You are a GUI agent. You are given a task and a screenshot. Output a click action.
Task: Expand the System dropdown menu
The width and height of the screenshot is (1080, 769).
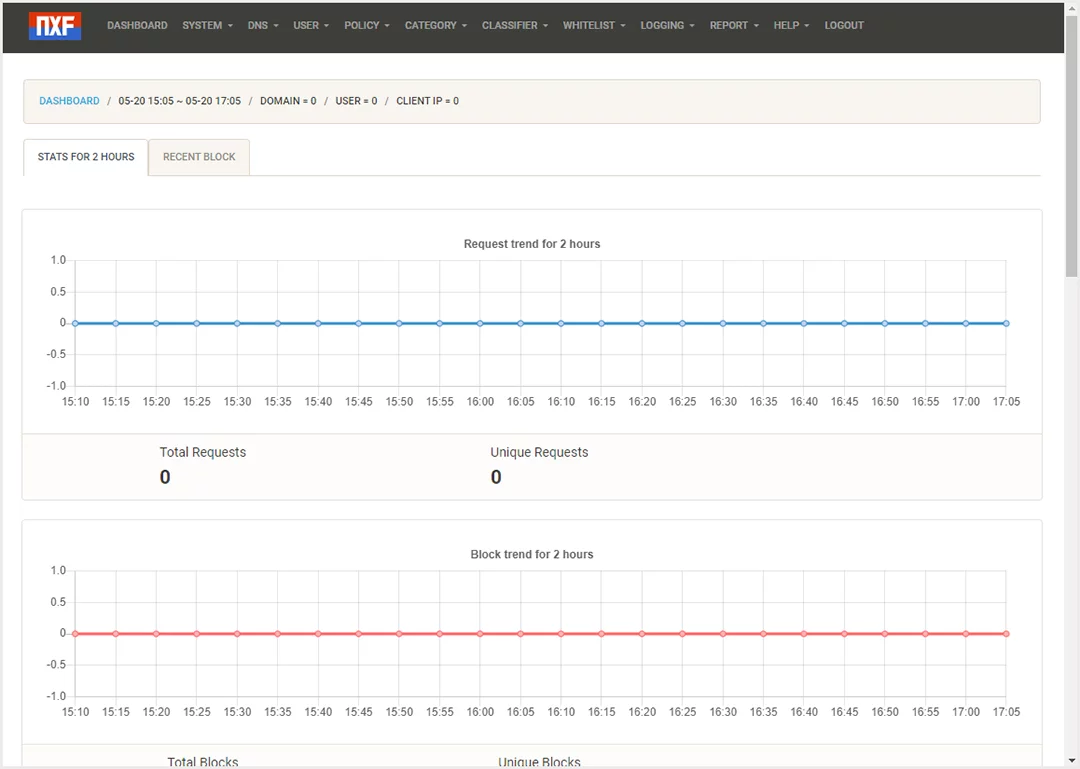click(207, 26)
